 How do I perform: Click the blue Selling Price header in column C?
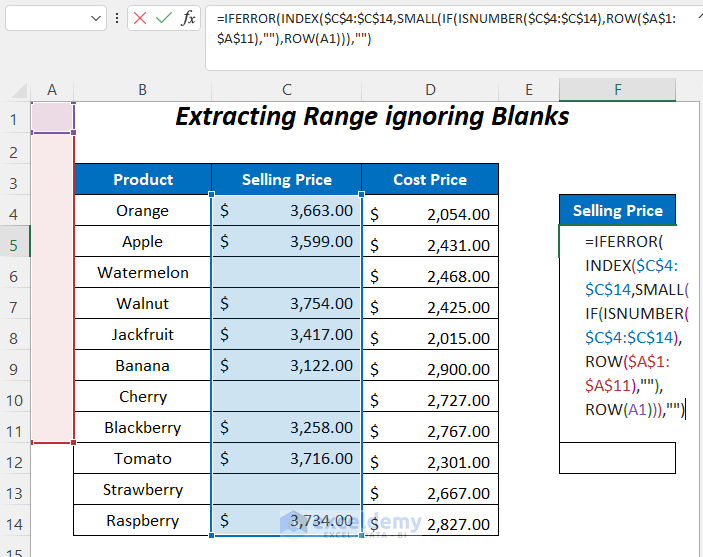[286, 180]
